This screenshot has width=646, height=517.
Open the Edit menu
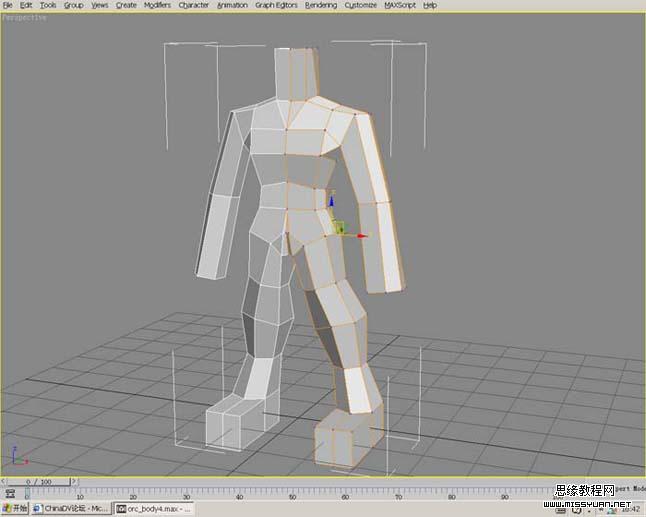point(26,5)
